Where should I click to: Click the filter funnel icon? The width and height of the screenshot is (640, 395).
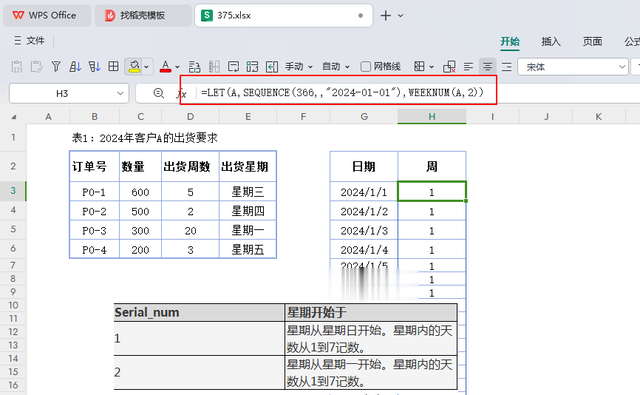(x=56, y=67)
